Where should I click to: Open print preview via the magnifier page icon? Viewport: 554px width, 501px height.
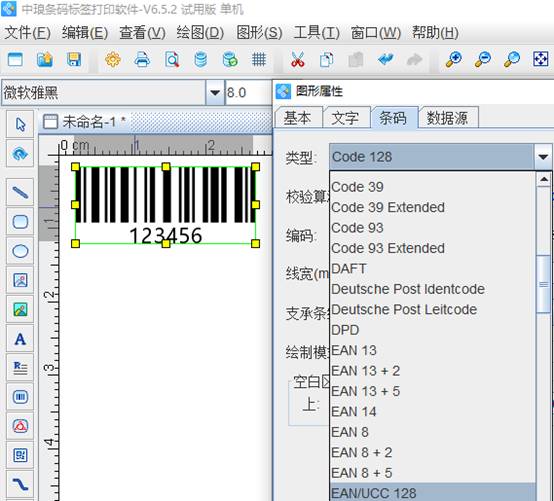coord(172,59)
